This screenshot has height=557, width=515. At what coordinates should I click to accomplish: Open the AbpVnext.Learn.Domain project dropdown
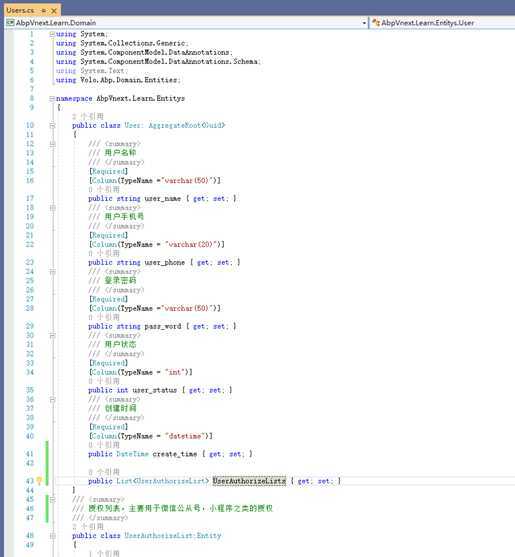pyautogui.click(x=186, y=23)
